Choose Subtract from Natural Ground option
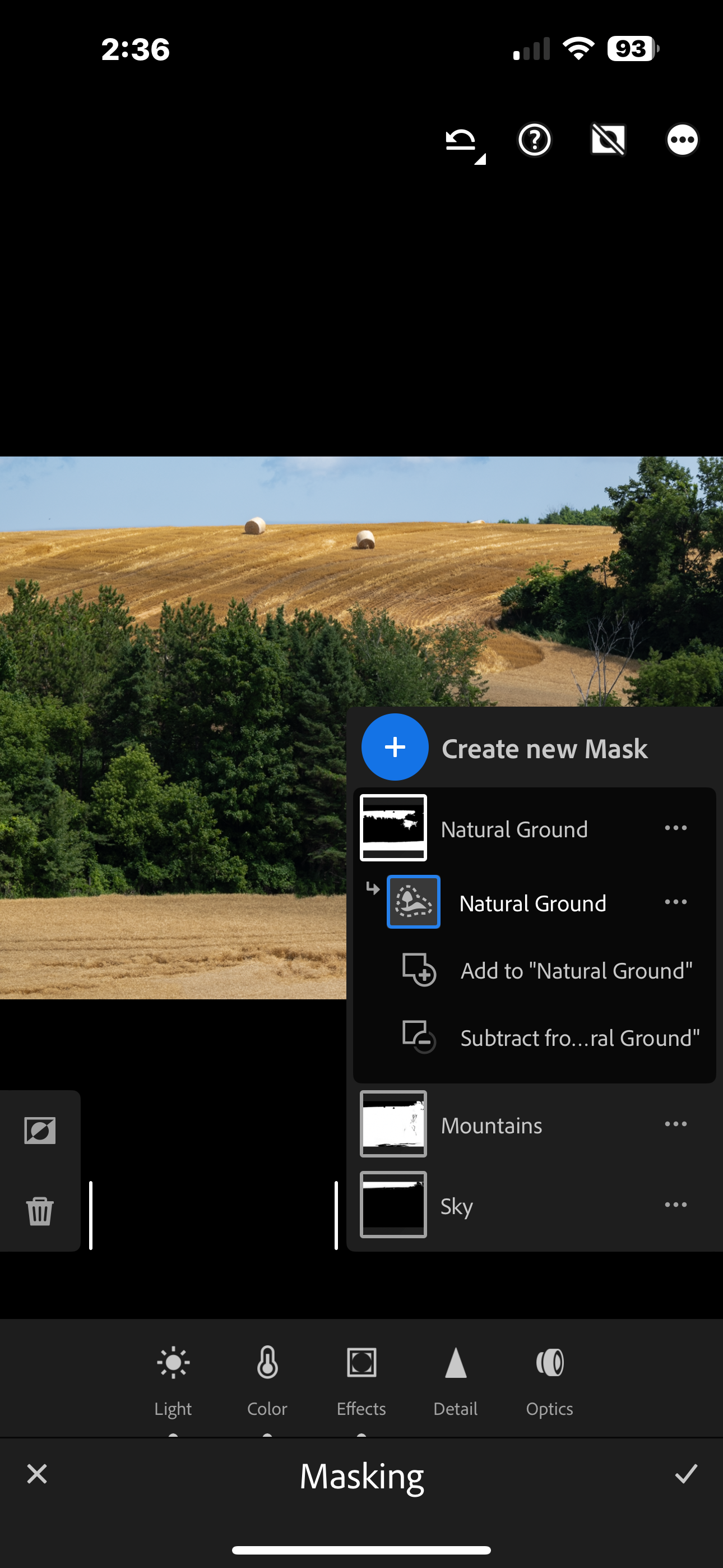723x1568 pixels. coord(580,1038)
